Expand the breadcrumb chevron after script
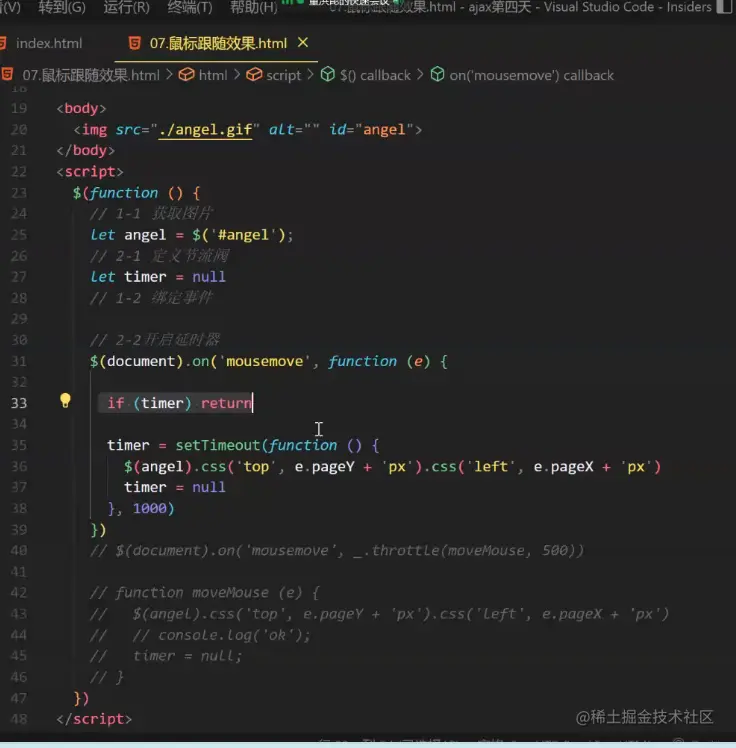Image resolution: width=736 pixels, height=748 pixels. pos(311,75)
